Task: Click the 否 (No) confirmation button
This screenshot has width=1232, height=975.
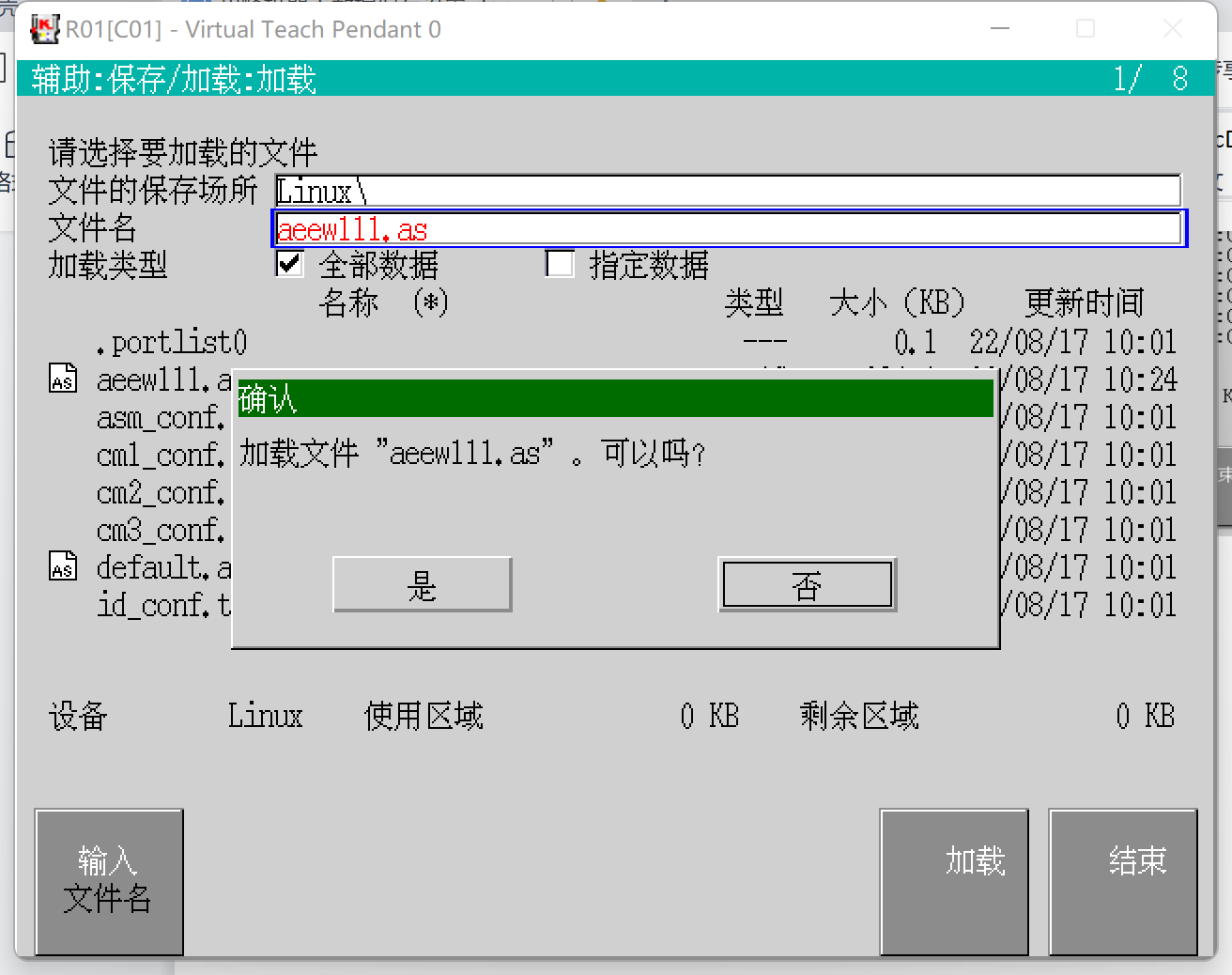Action: pos(807,584)
